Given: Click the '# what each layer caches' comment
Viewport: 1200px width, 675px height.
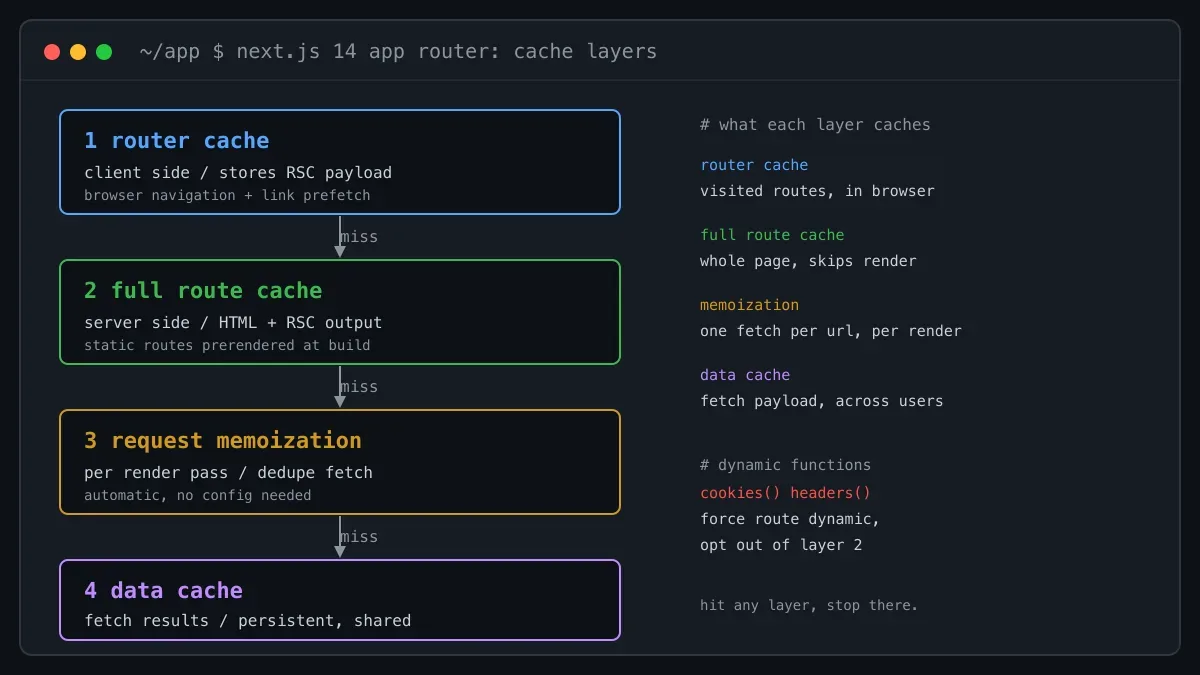Looking at the screenshot, I should coord(815,125).
